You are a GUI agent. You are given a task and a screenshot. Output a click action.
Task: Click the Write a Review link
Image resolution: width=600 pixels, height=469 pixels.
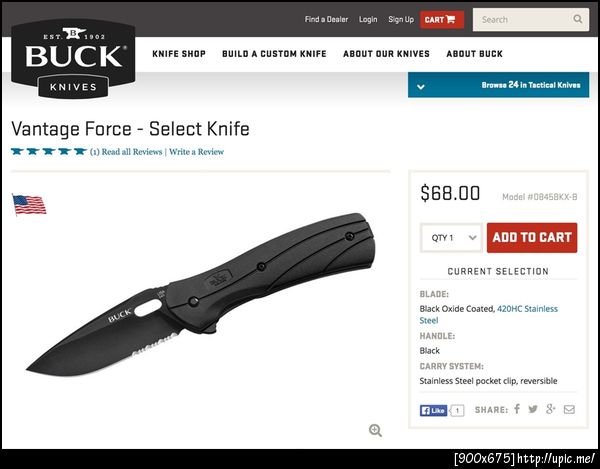pos(196,152)
